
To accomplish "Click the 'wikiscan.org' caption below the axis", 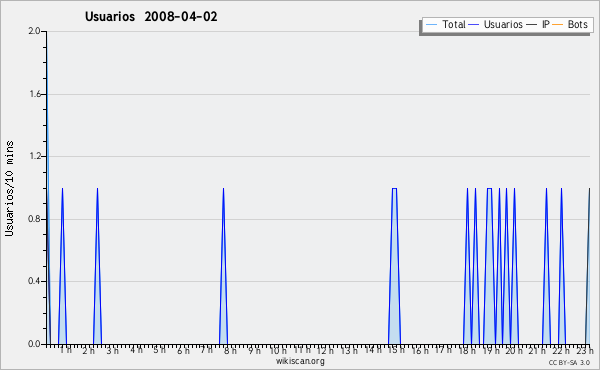I will pos(300,361).
